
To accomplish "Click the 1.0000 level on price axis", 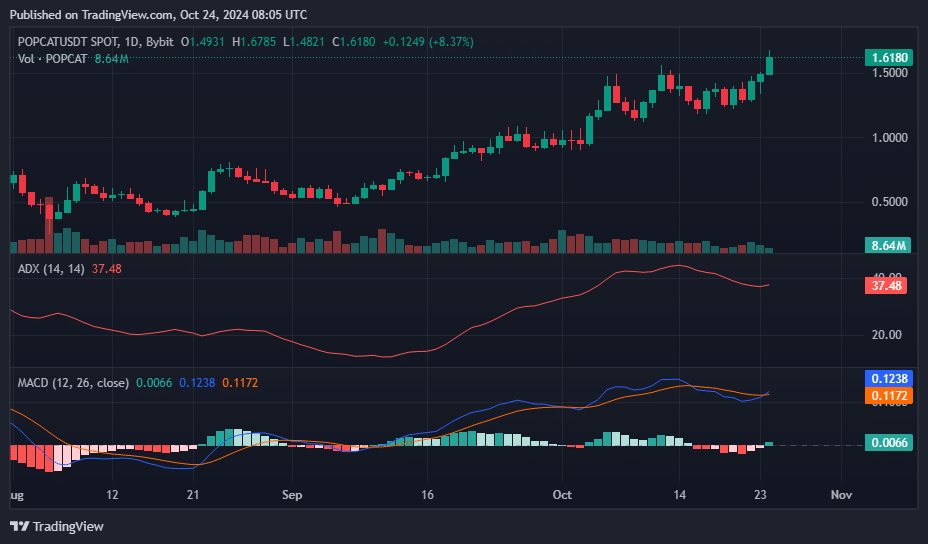I will pyautogui.click(x=888, y=138).
